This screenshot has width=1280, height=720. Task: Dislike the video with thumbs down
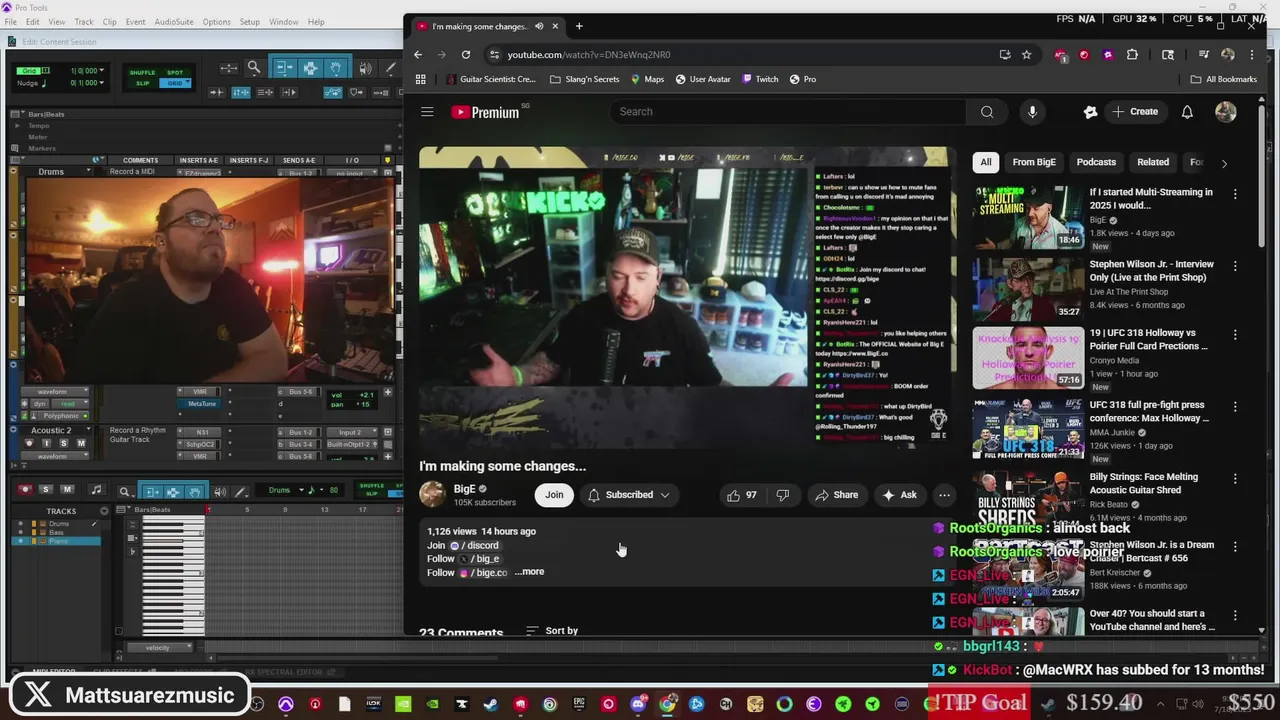(783, 495)
